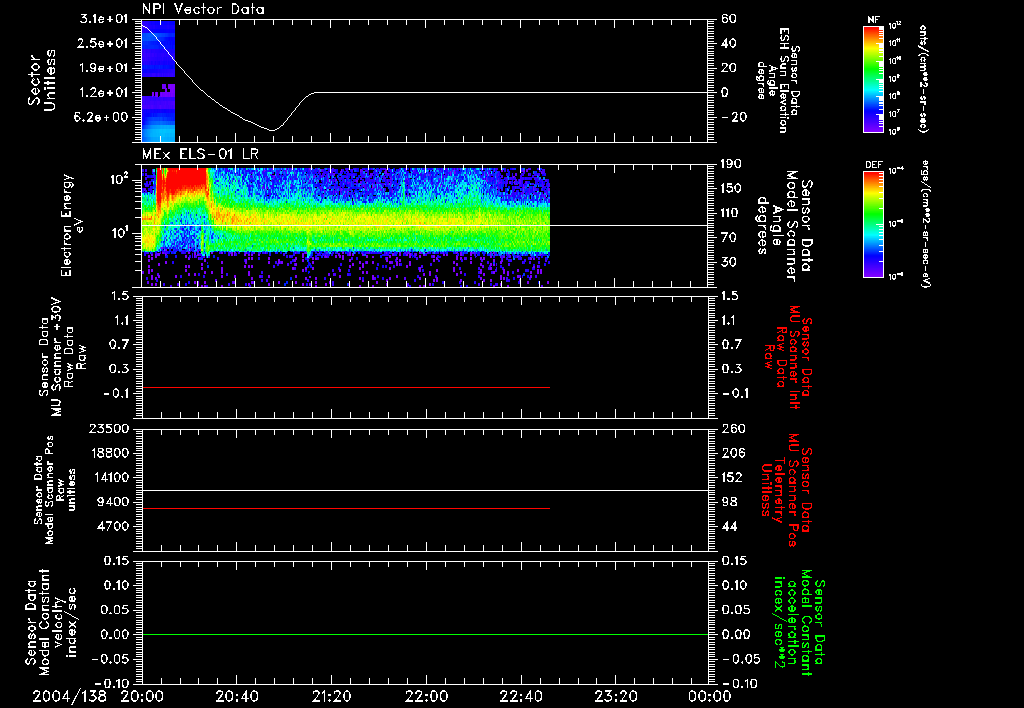Click the 20:40 time axis label
The height and width of the screenshot is (708, 1024).
tap(236, 696)
